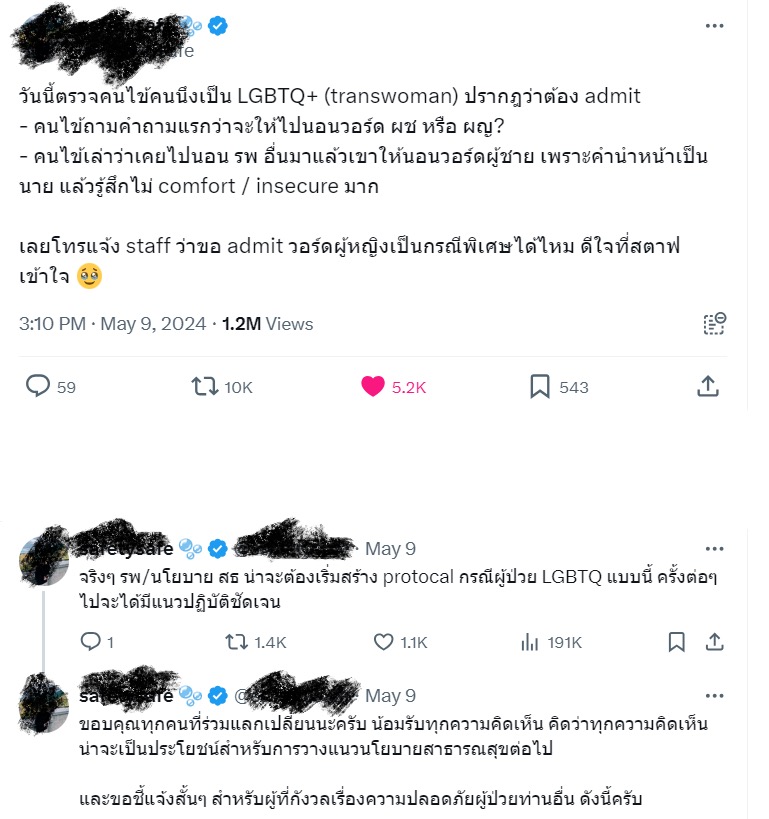The image size is (769, 819).
Task: Open more options menu on main tweet
Action: [x=714, y=26]
